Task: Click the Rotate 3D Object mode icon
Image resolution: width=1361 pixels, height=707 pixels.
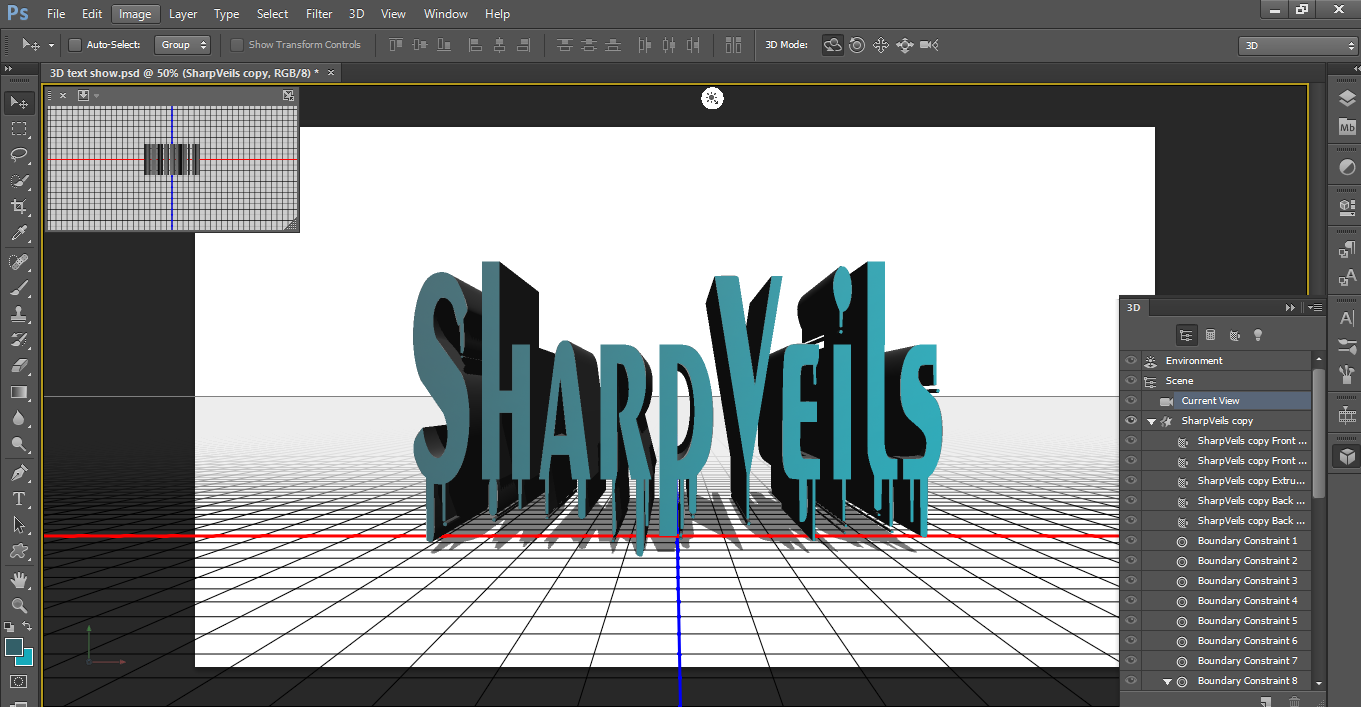Action: [x=832, y=45]
